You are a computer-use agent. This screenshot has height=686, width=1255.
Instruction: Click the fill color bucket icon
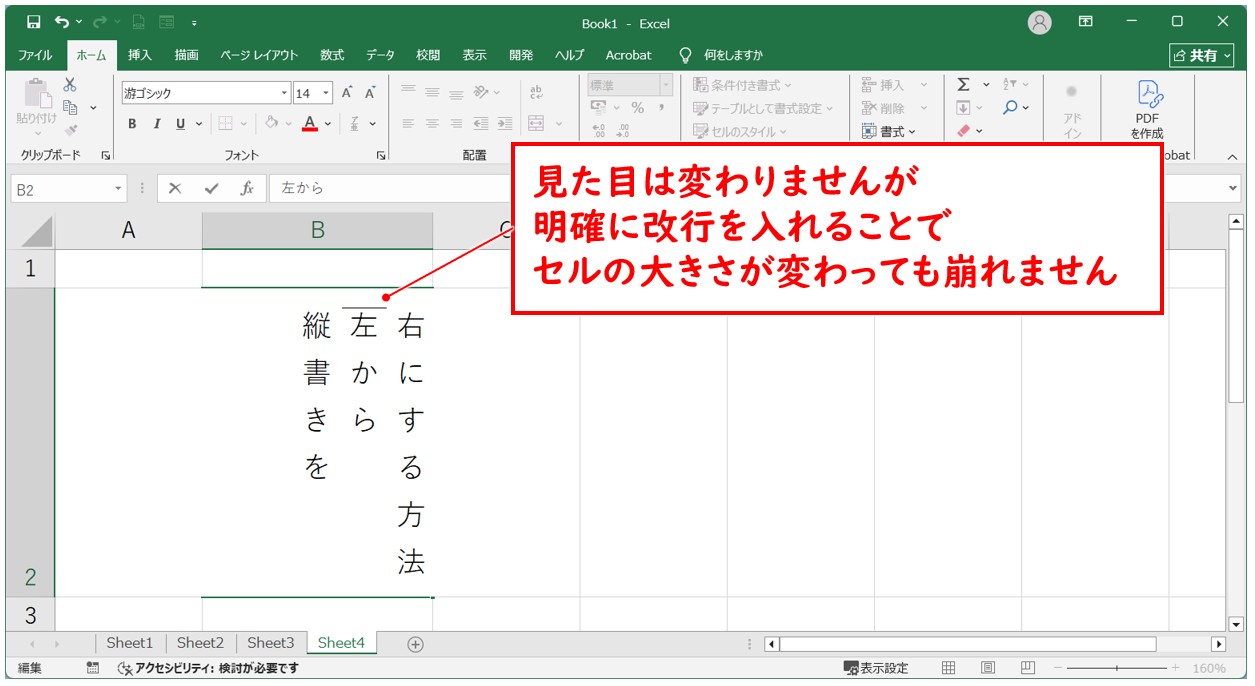271,124
